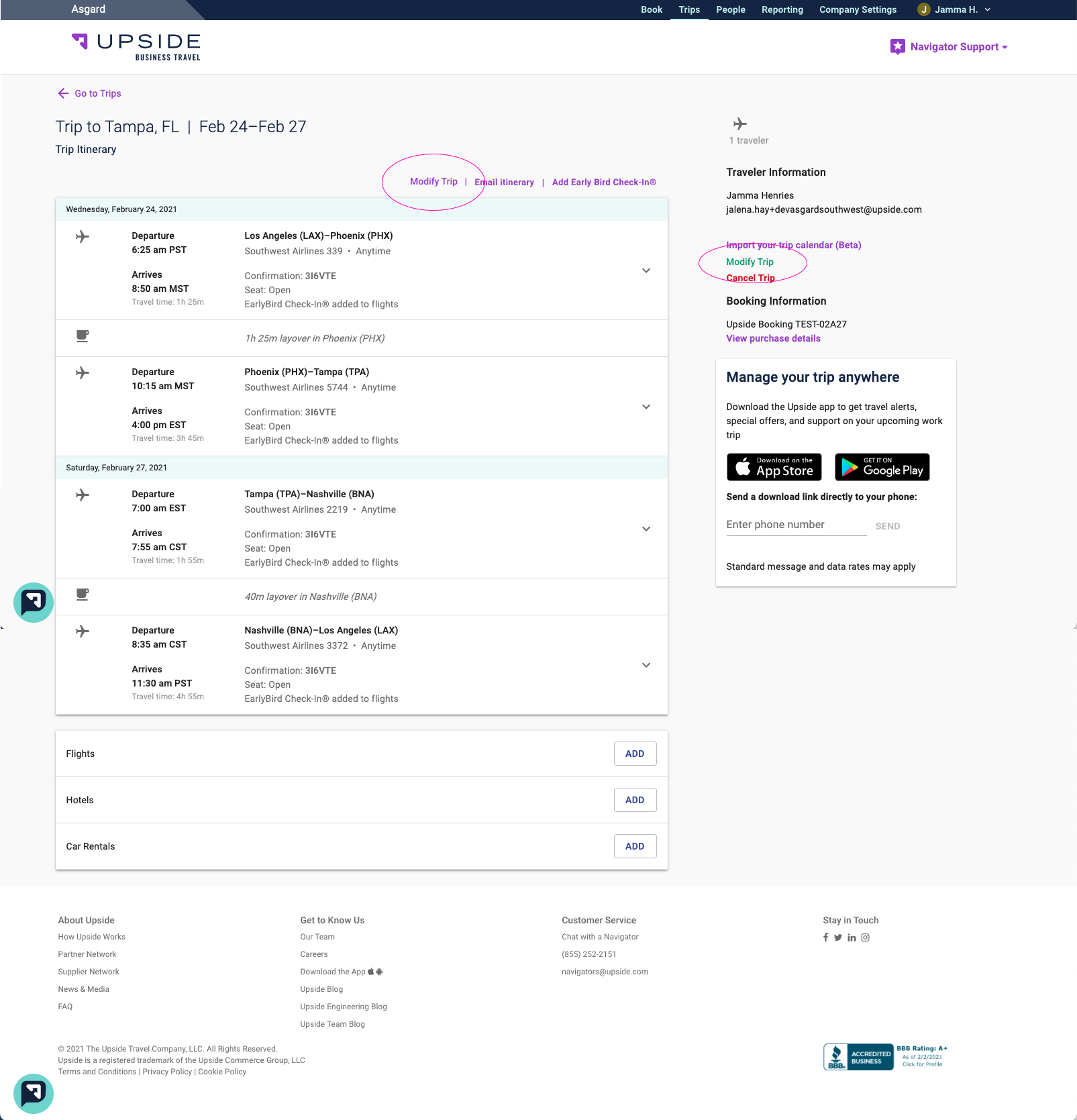Screen dimensions: 1077x1120
Task: Open the FAQ footer link
Action: coord(65,1007)
